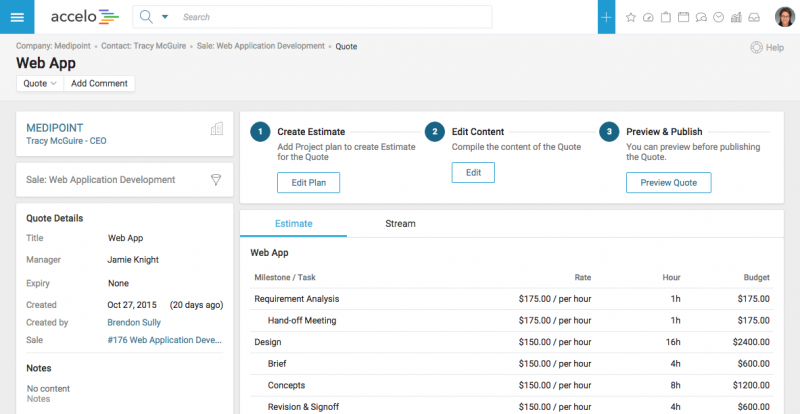
Task: Open the clipboard tasks icon
Action: (x=666, y=17)
